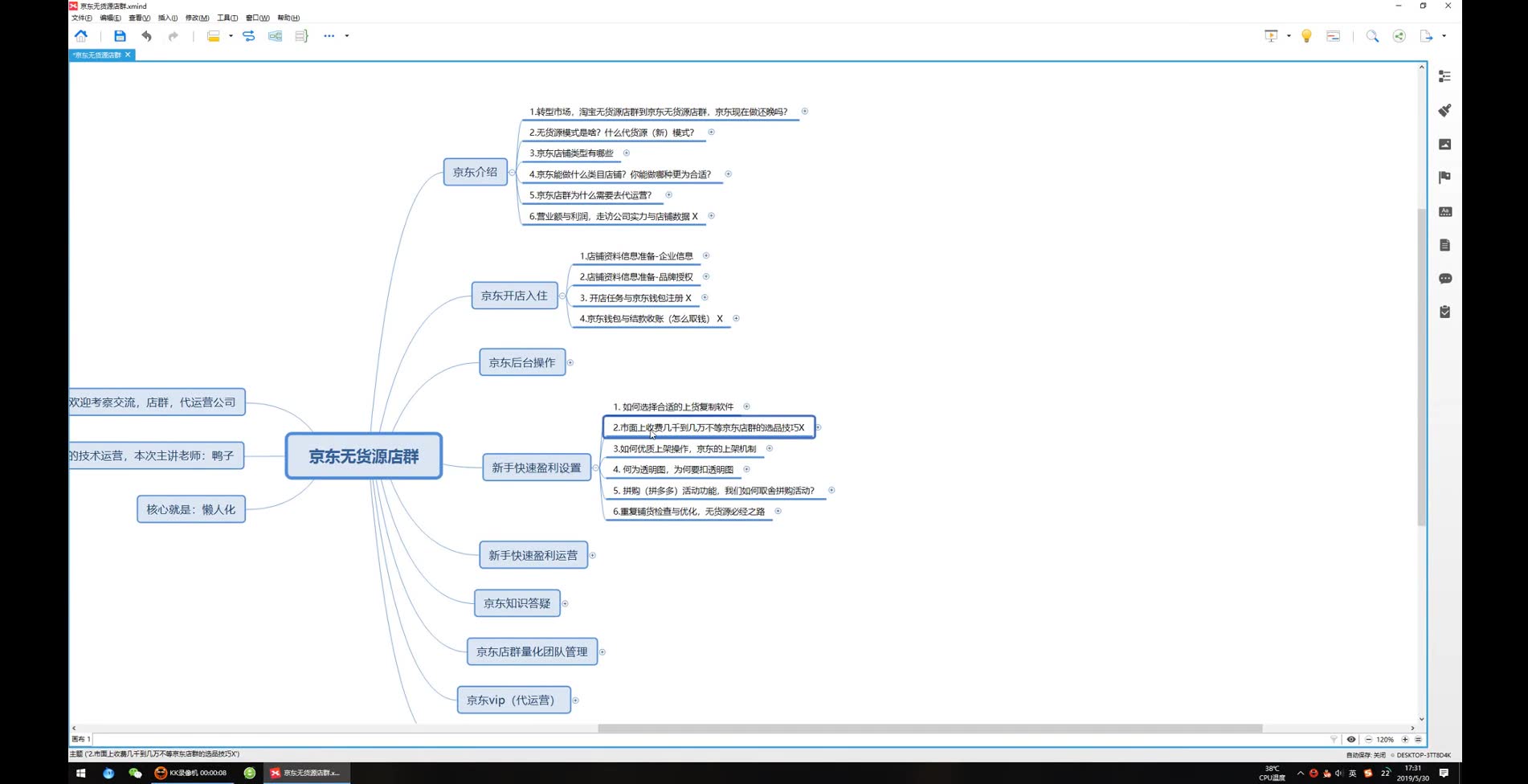Expand the 京东店群量化团队管理 branch
The height and width of the screenshot is (784, 1528).
point(603,651)
